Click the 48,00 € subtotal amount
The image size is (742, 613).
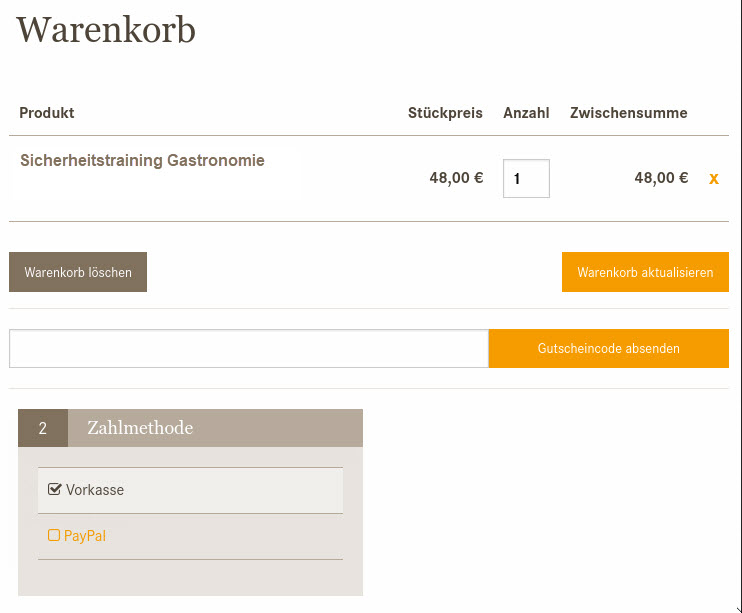click(661, 179)
